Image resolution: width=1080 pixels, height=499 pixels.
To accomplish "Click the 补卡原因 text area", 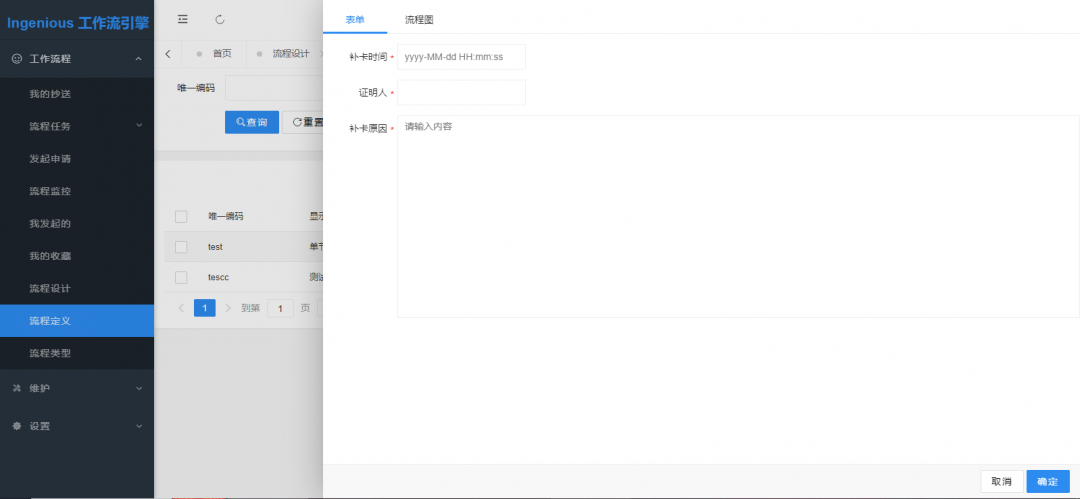I will tap(738, 216).
